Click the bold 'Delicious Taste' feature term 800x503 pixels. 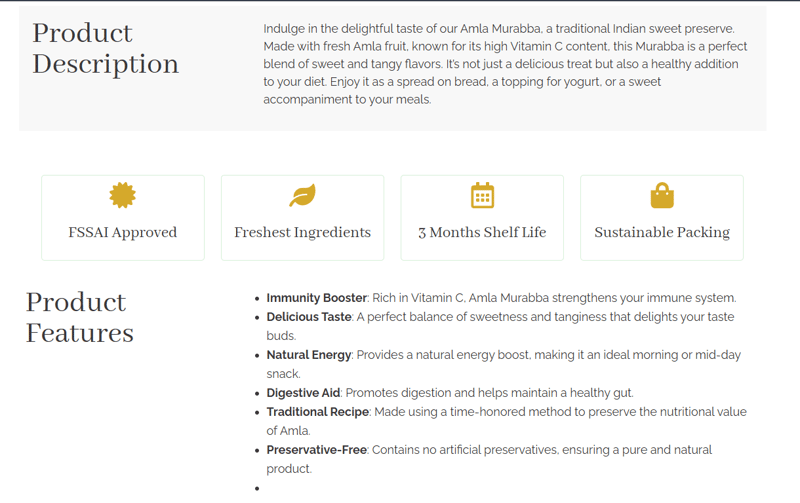coord(309,317)
